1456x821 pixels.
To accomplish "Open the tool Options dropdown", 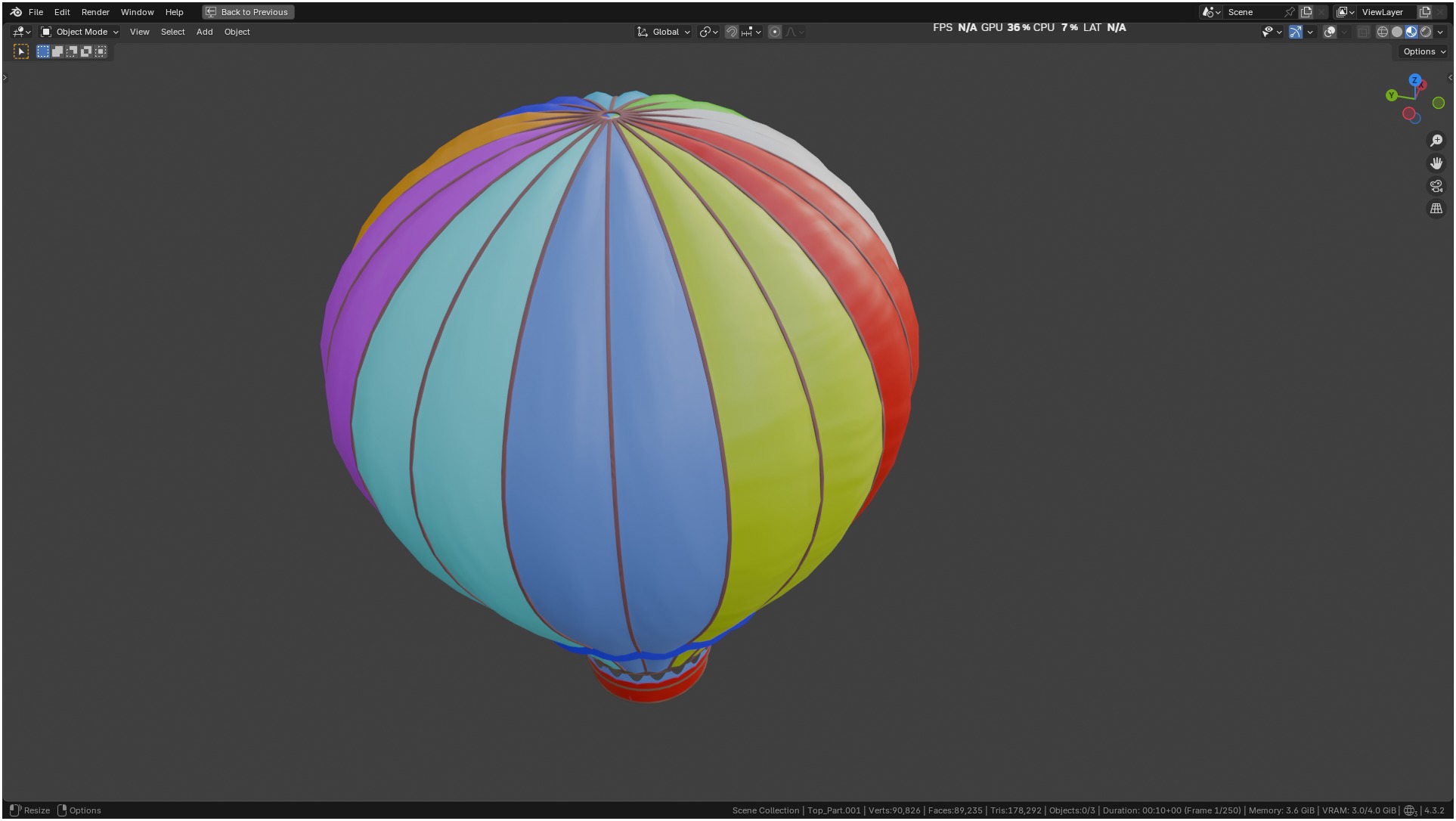I will click(x=1423, y=51).
